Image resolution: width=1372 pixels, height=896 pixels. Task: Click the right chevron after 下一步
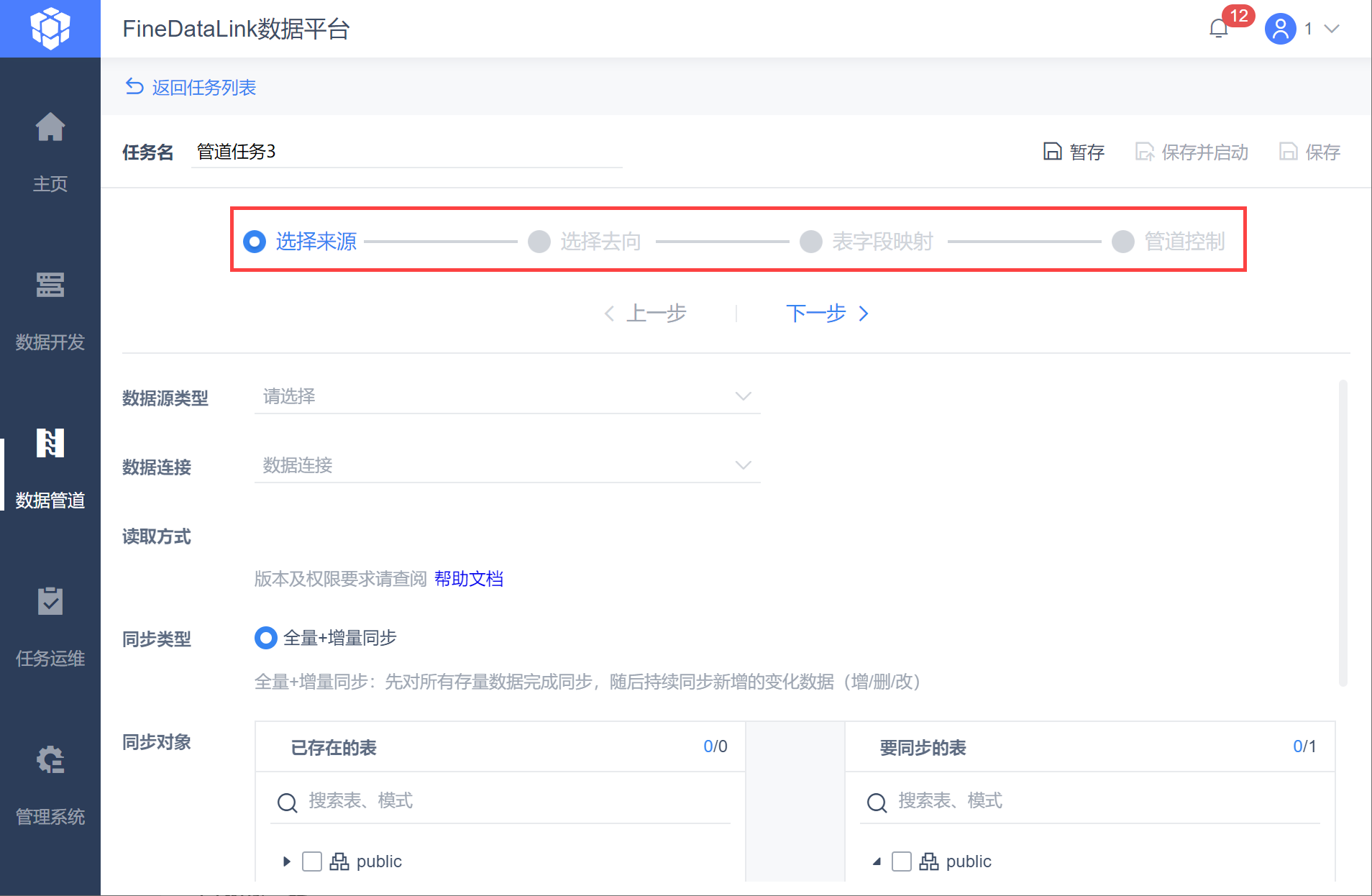pyautogui.click(x=864, y=314)
